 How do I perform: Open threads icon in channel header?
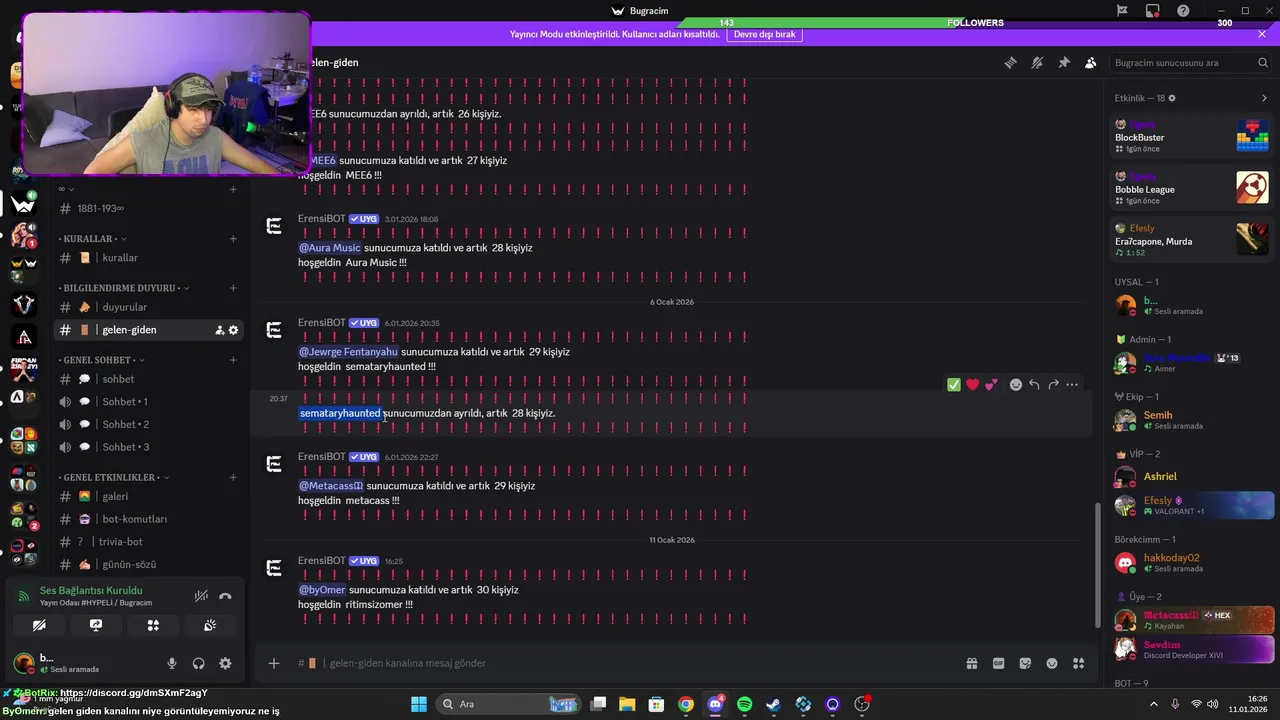pyautogui.click(x=1011, y=62)
